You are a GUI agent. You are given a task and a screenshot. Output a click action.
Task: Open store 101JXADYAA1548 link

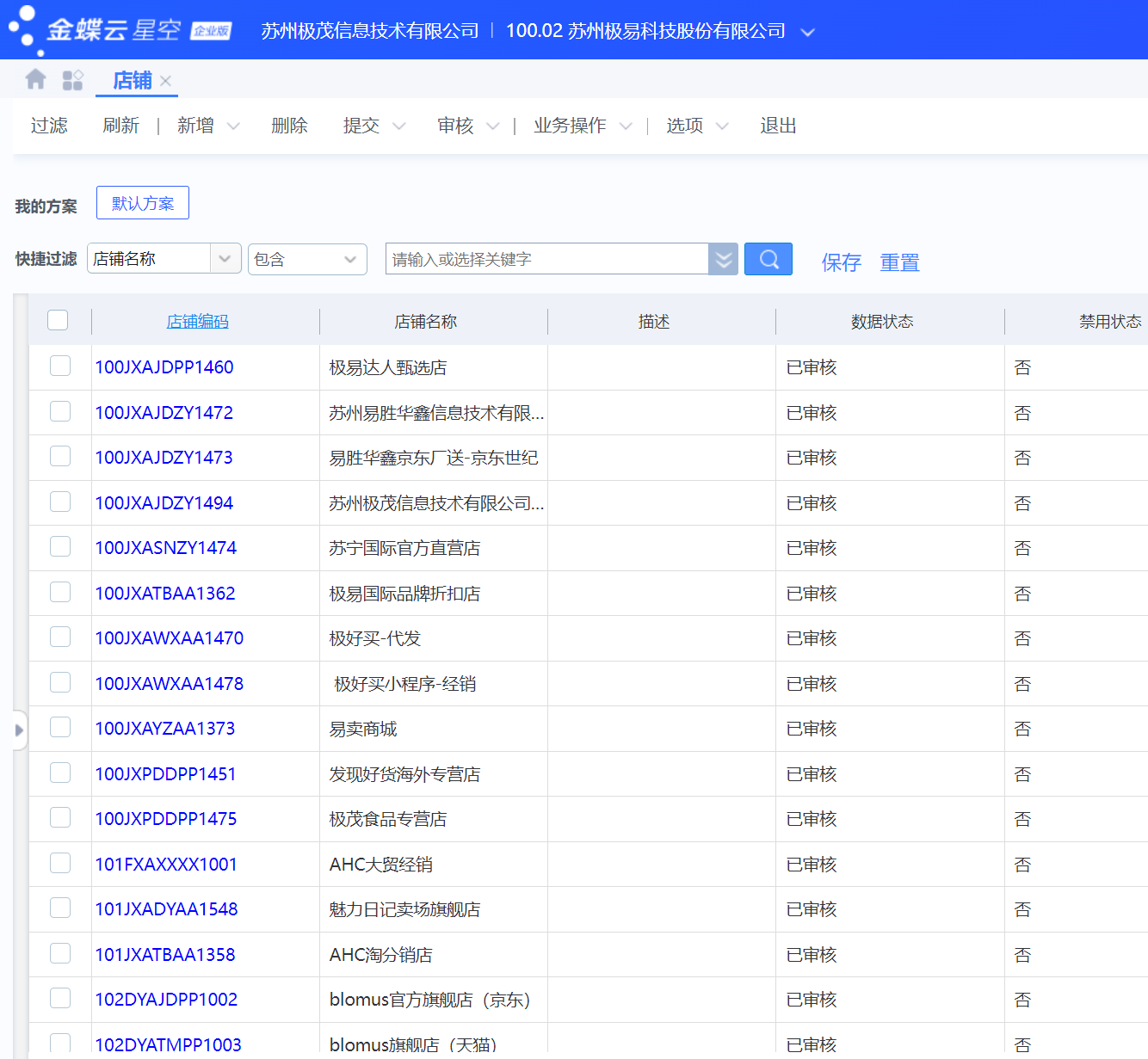pyautogui.click(x=166, y=909)
